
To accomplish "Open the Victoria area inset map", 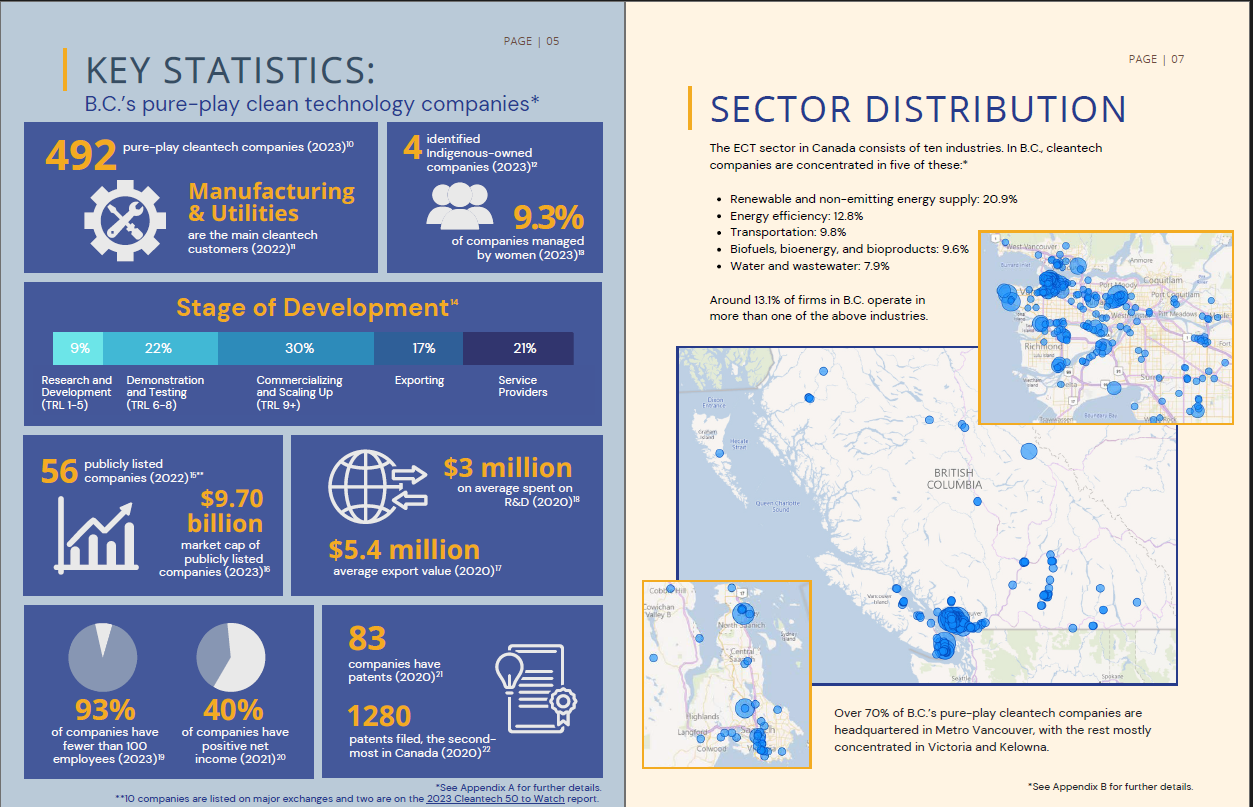I will coord(726,673).
